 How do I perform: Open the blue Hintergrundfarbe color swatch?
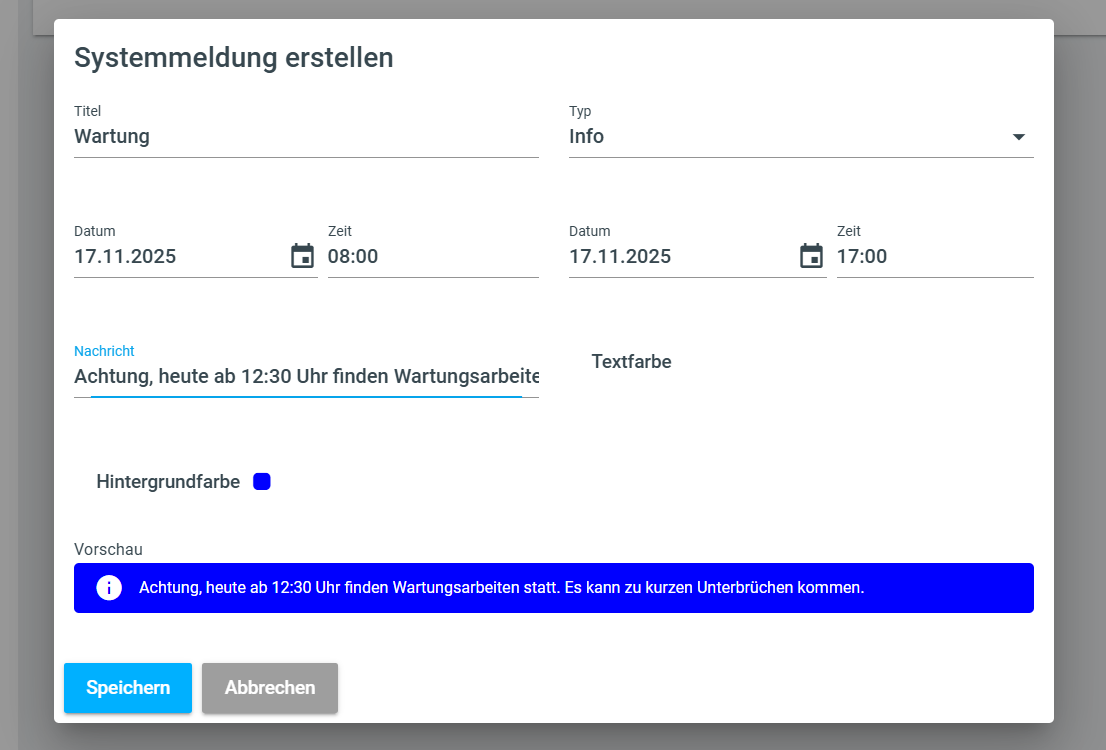click(x=262, y=482)
